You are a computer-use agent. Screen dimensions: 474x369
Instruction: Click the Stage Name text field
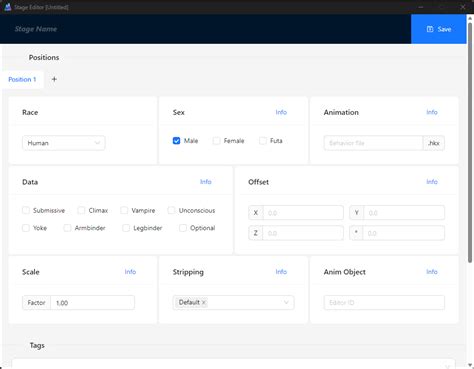click(36, 29)
